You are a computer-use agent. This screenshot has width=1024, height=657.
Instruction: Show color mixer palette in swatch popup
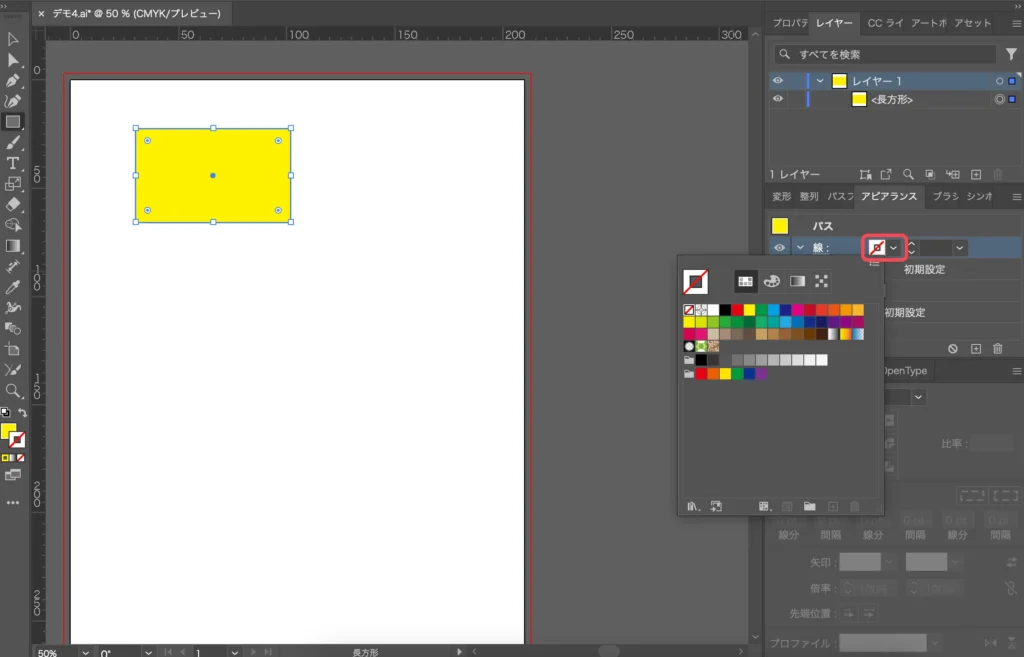(x=772, y=282)
